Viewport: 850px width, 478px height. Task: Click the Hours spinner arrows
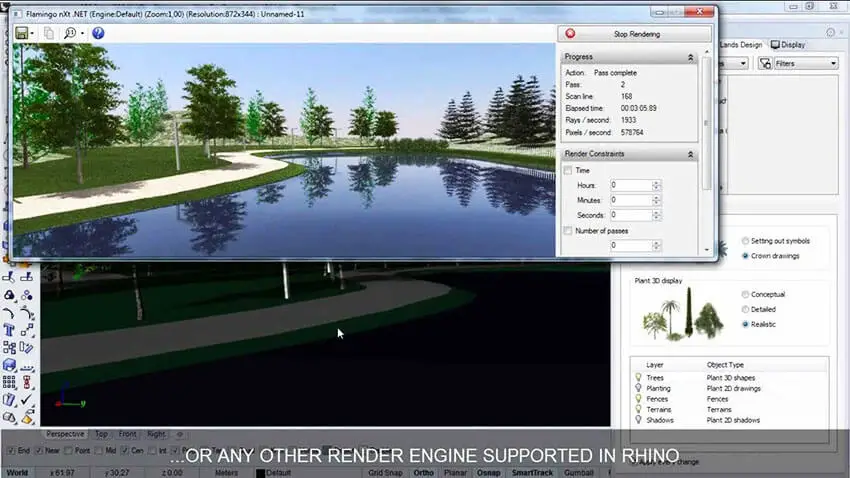point(656,185)
